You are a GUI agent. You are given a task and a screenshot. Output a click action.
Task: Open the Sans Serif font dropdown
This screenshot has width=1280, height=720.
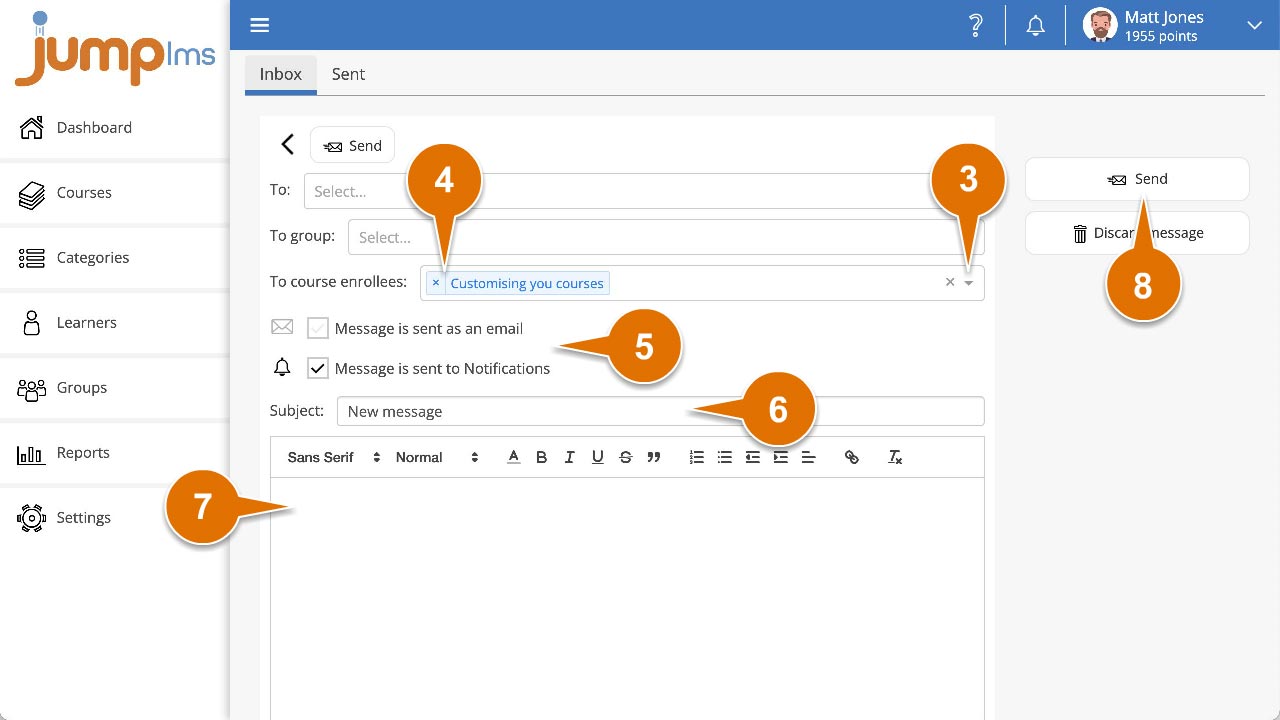pyautogui.click(x=333, y=457)
